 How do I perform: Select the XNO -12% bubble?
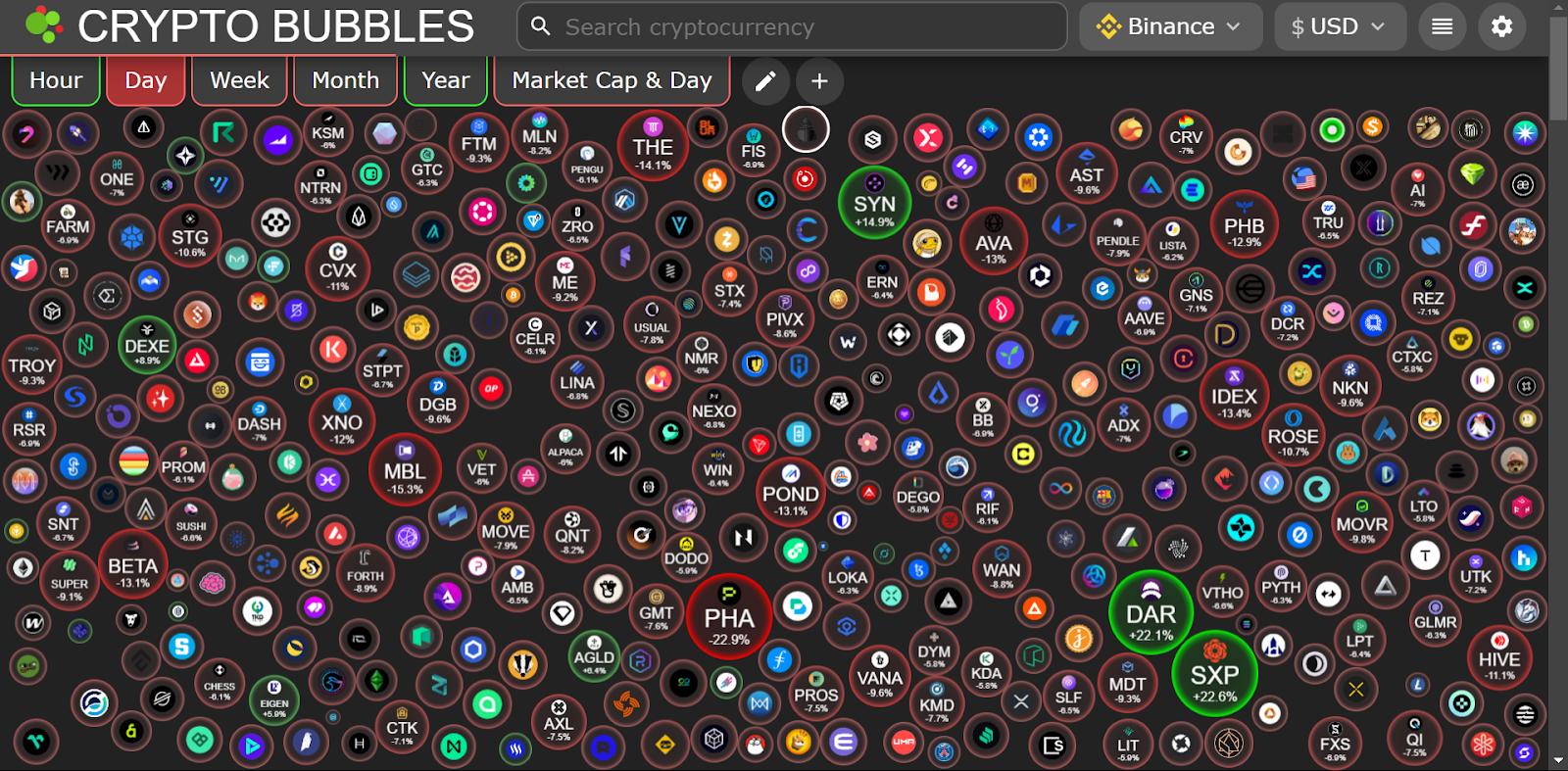[x=342, y=422]
